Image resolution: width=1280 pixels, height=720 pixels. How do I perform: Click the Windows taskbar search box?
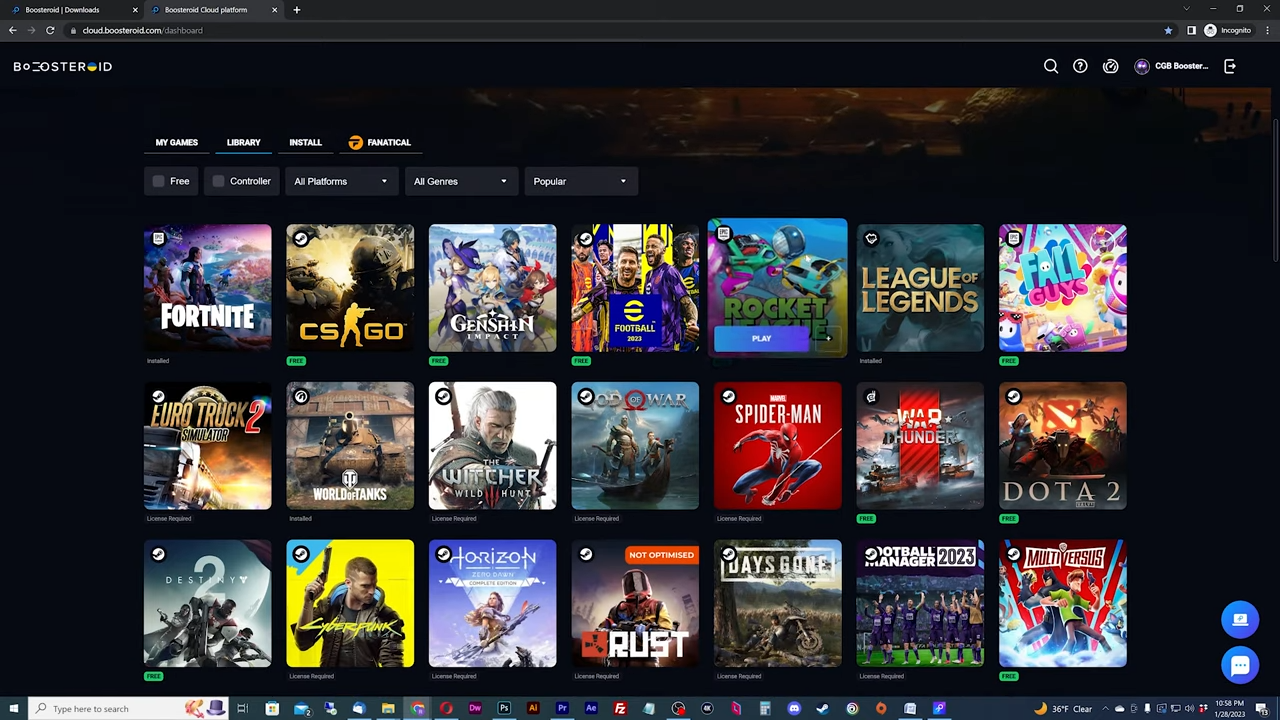[129, 709]
